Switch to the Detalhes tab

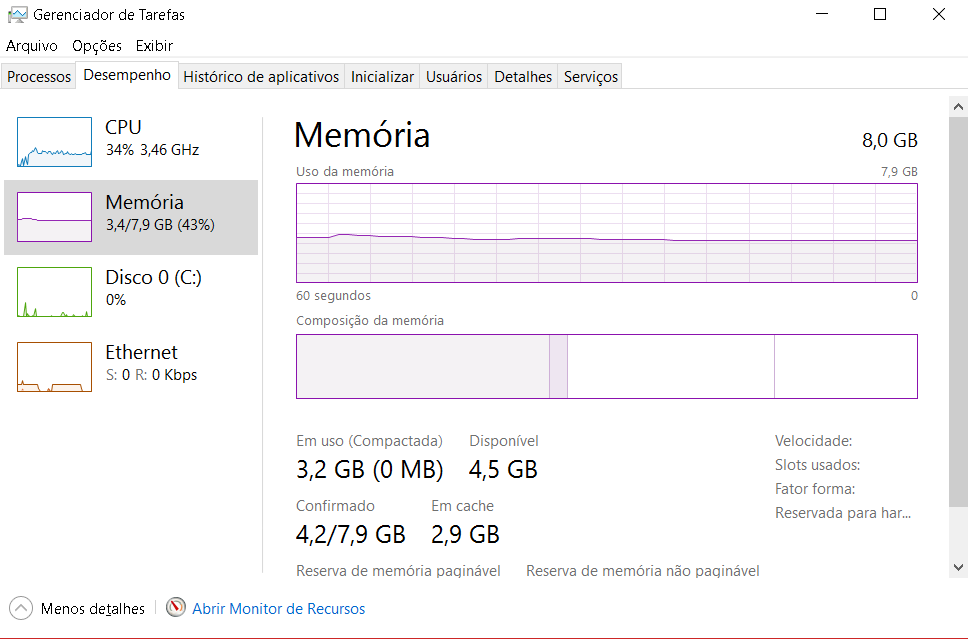523,77
